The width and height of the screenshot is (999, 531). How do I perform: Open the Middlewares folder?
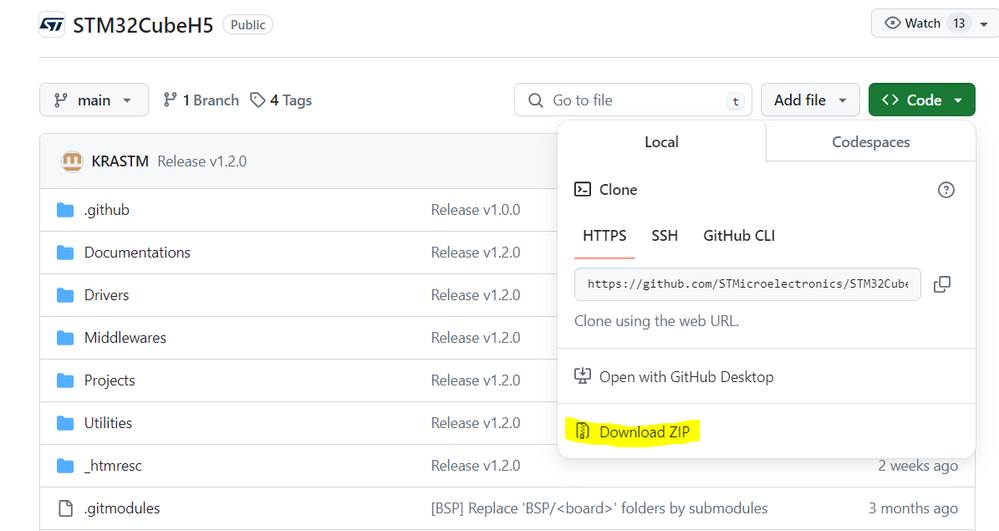(125, 338)
